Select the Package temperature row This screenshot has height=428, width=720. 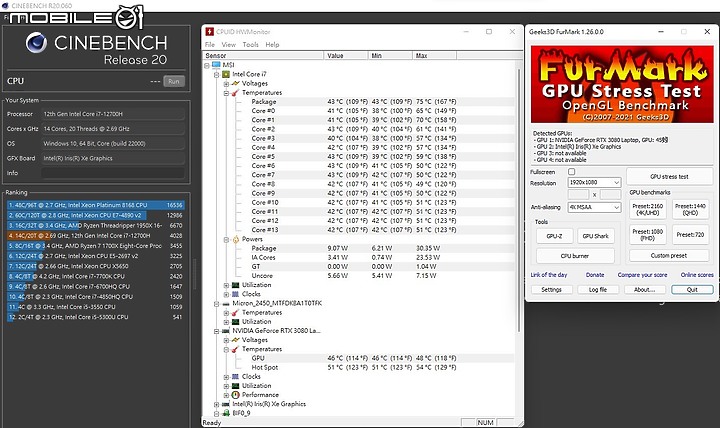coord(360,101)
